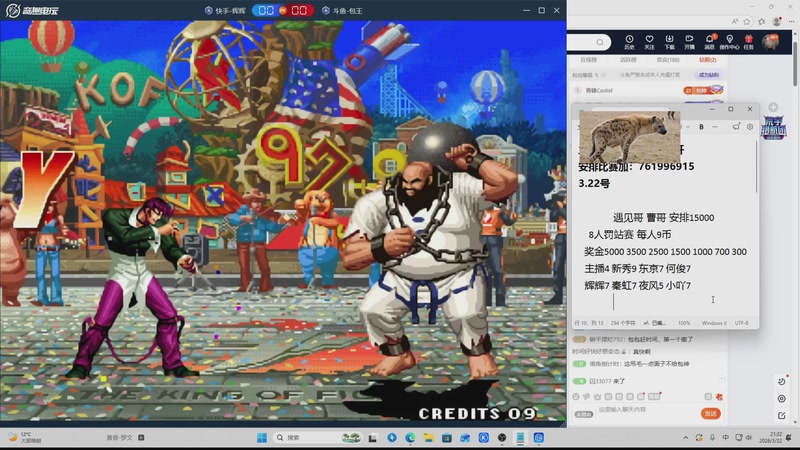Viewport: 800px width, 450px height.
Task: Click the bold B icon in Notepad toolbar
Action: (x=702, y=127)
